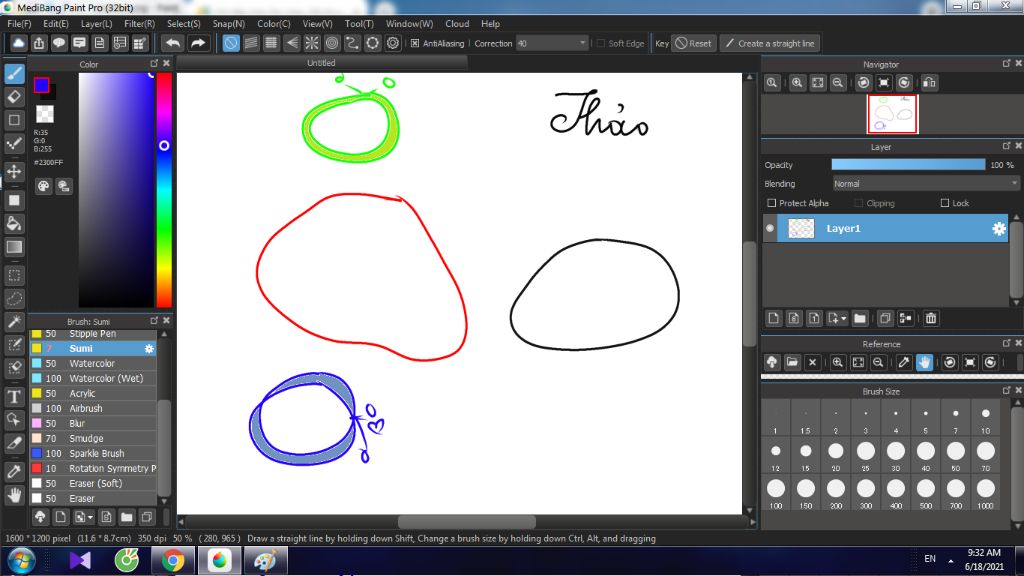
Task: Click the Reset key button
Action: pos(694,44)
